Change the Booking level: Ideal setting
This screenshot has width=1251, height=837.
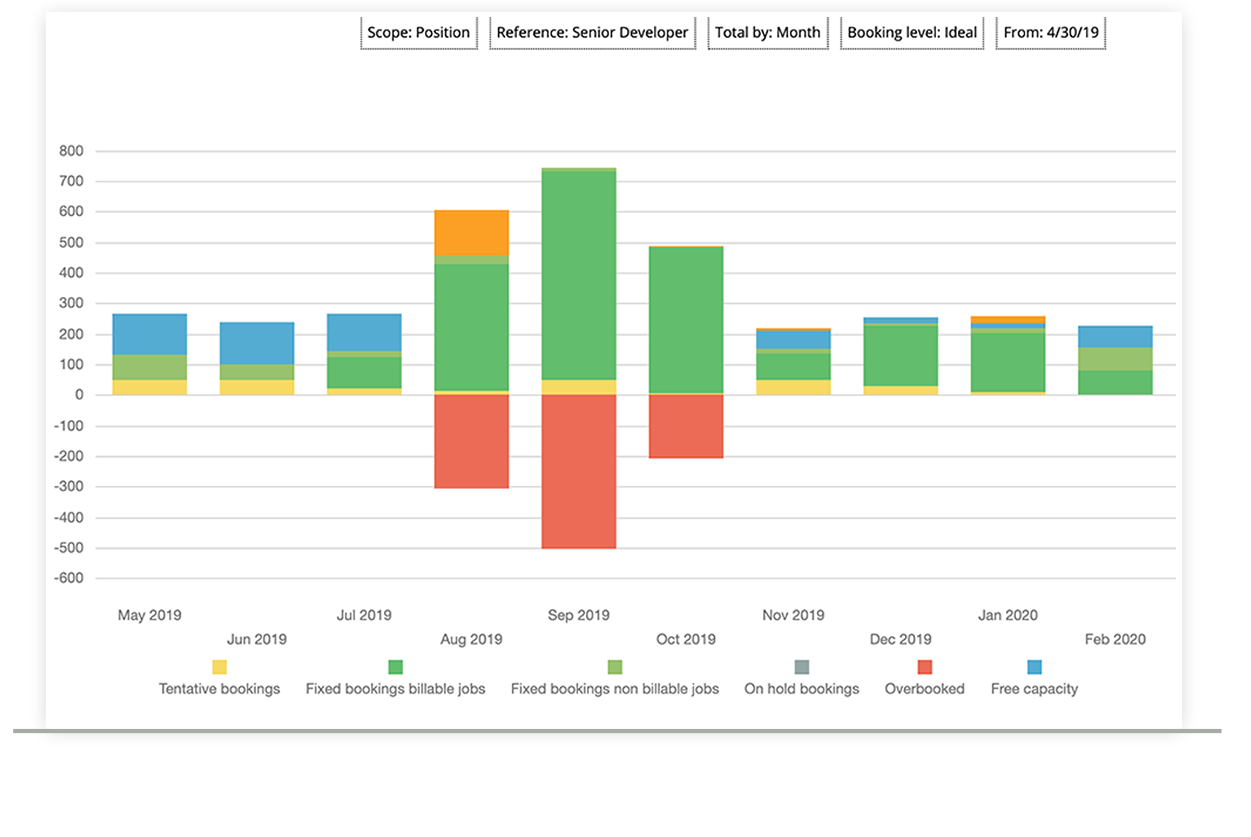911,32
